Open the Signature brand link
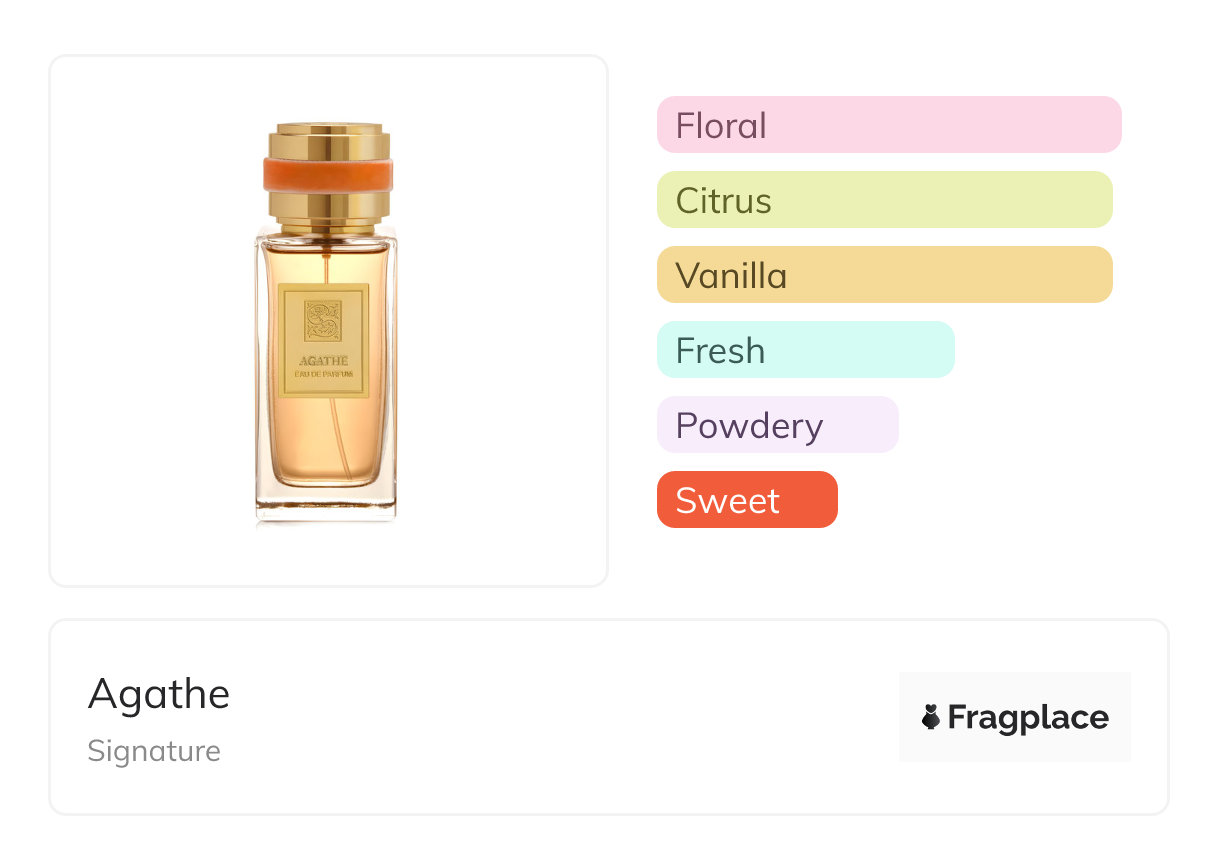This screenshot has width=1218, height=864. pos(154,751)
